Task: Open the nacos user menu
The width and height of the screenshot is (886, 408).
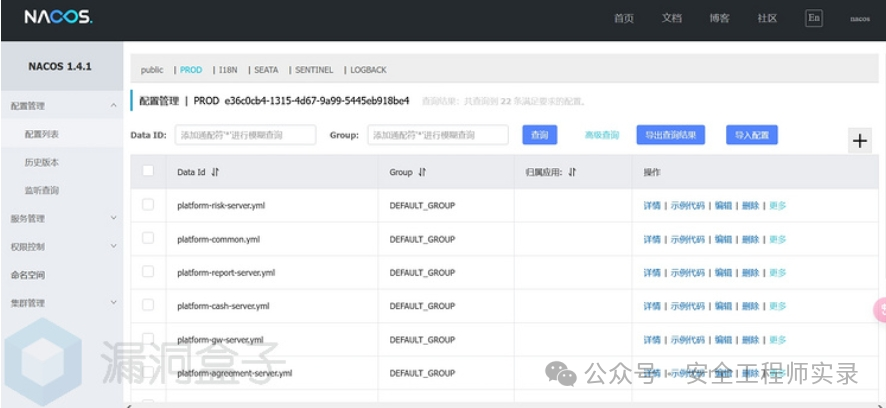Action: (860, 19)
